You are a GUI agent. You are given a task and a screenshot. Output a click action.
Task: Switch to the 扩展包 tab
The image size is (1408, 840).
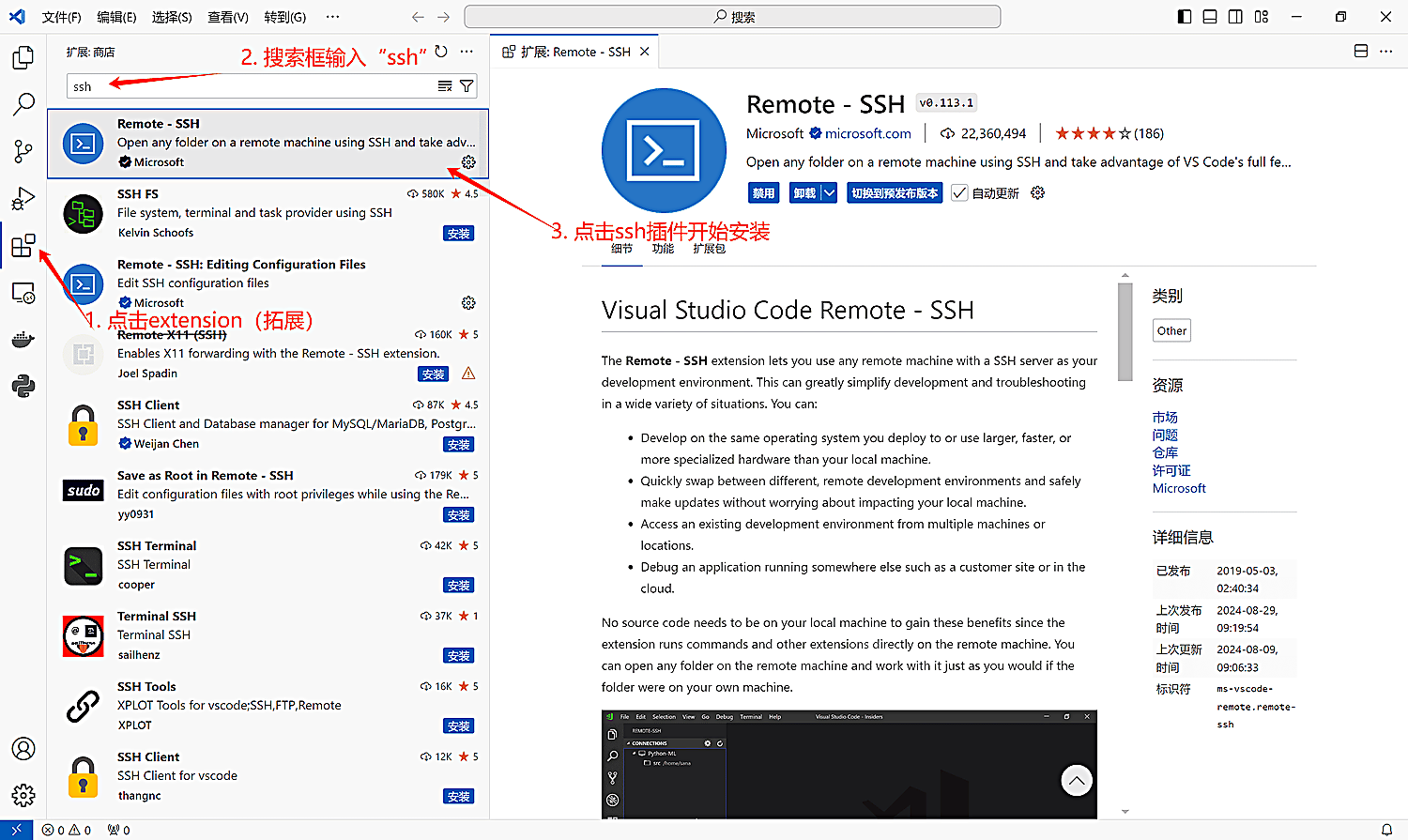coord(710,249)
